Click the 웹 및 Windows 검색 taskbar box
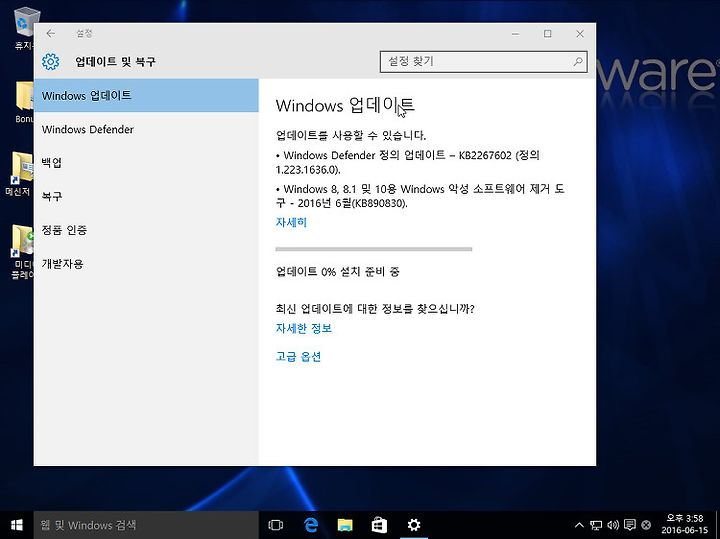720x539 pixels. (x=146, y=525)
